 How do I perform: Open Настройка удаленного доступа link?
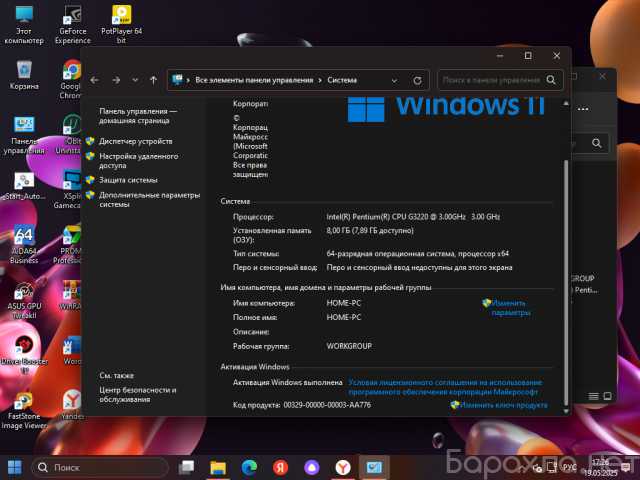coord(138,161)
